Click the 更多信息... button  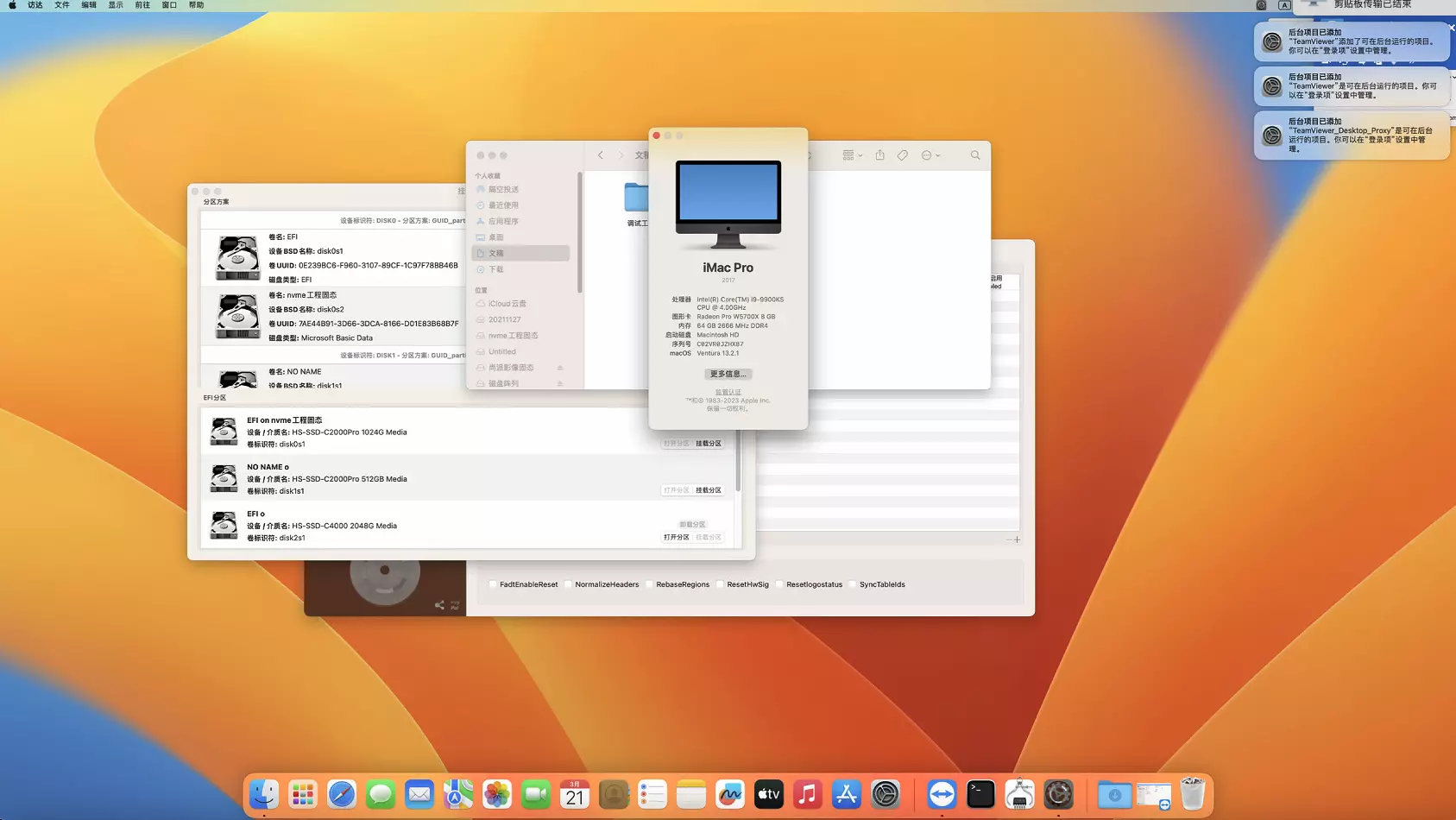(x=728, y=374)
